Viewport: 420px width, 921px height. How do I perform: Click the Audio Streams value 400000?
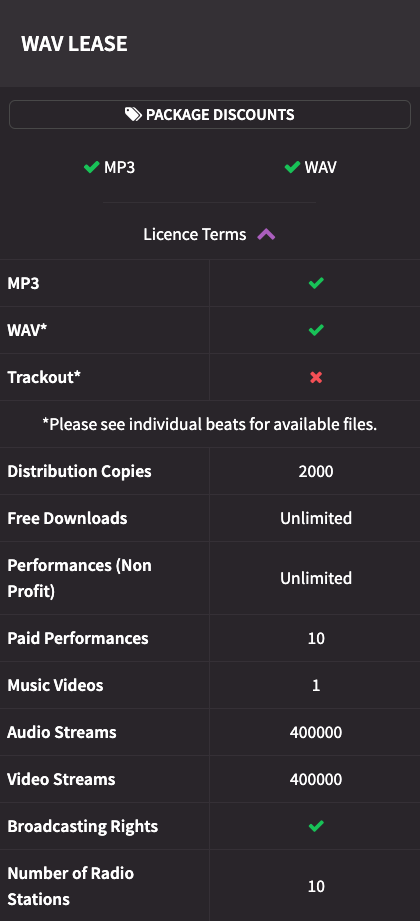(x=316, y=732)
